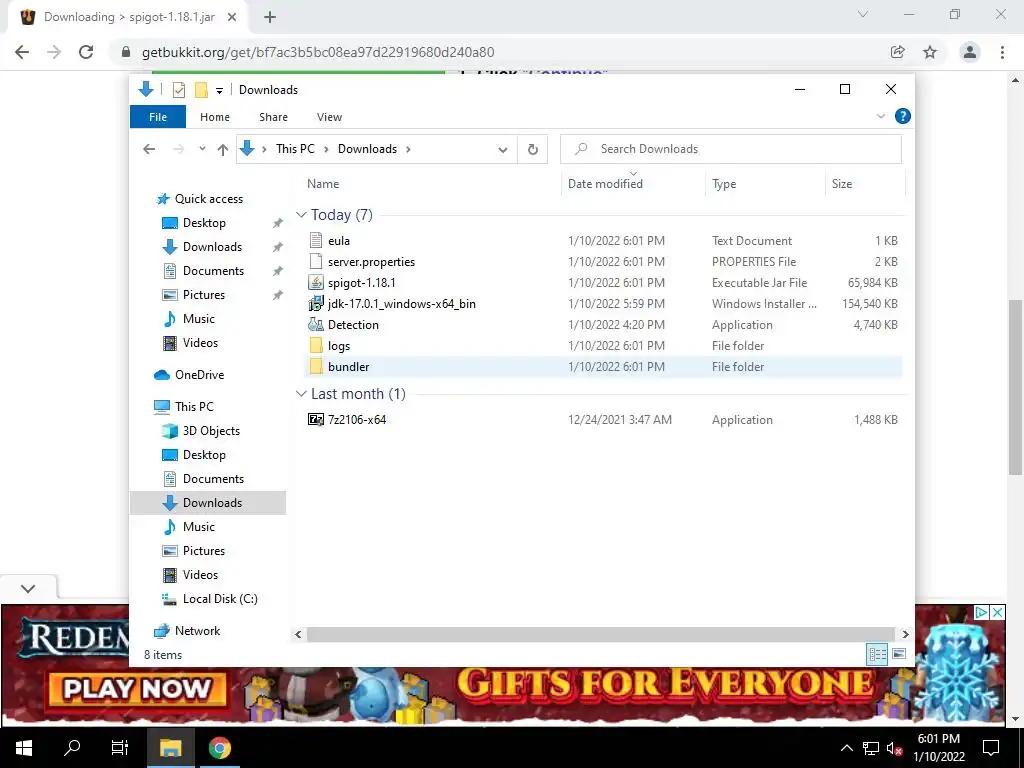
Task: Open the address bar history dropdown
Action: [x=503, y=150]
